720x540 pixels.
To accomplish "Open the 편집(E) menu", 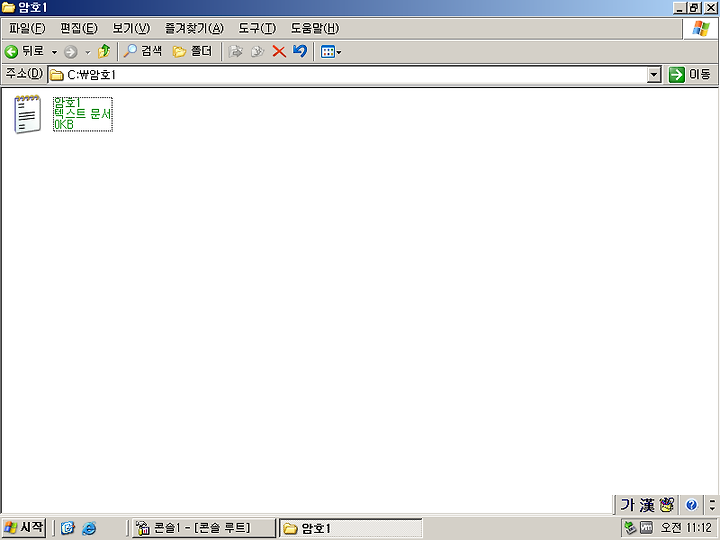I will coord(79,28).
